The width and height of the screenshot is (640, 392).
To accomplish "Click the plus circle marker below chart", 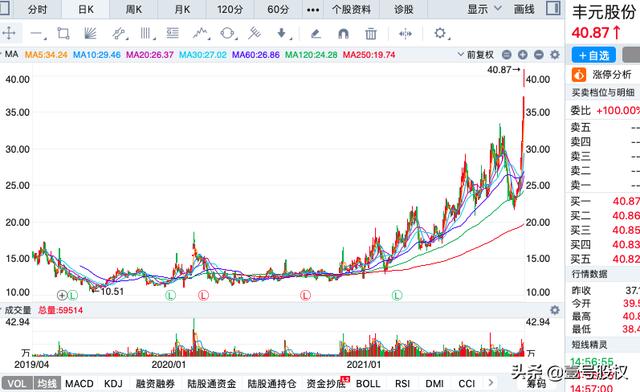I will coord(62,295).
